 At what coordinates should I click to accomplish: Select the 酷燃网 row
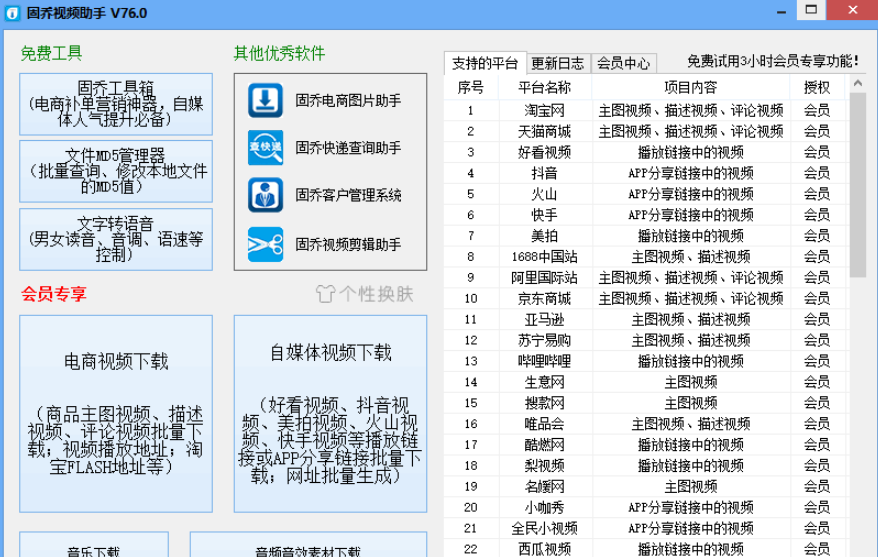tap(647, 445)
